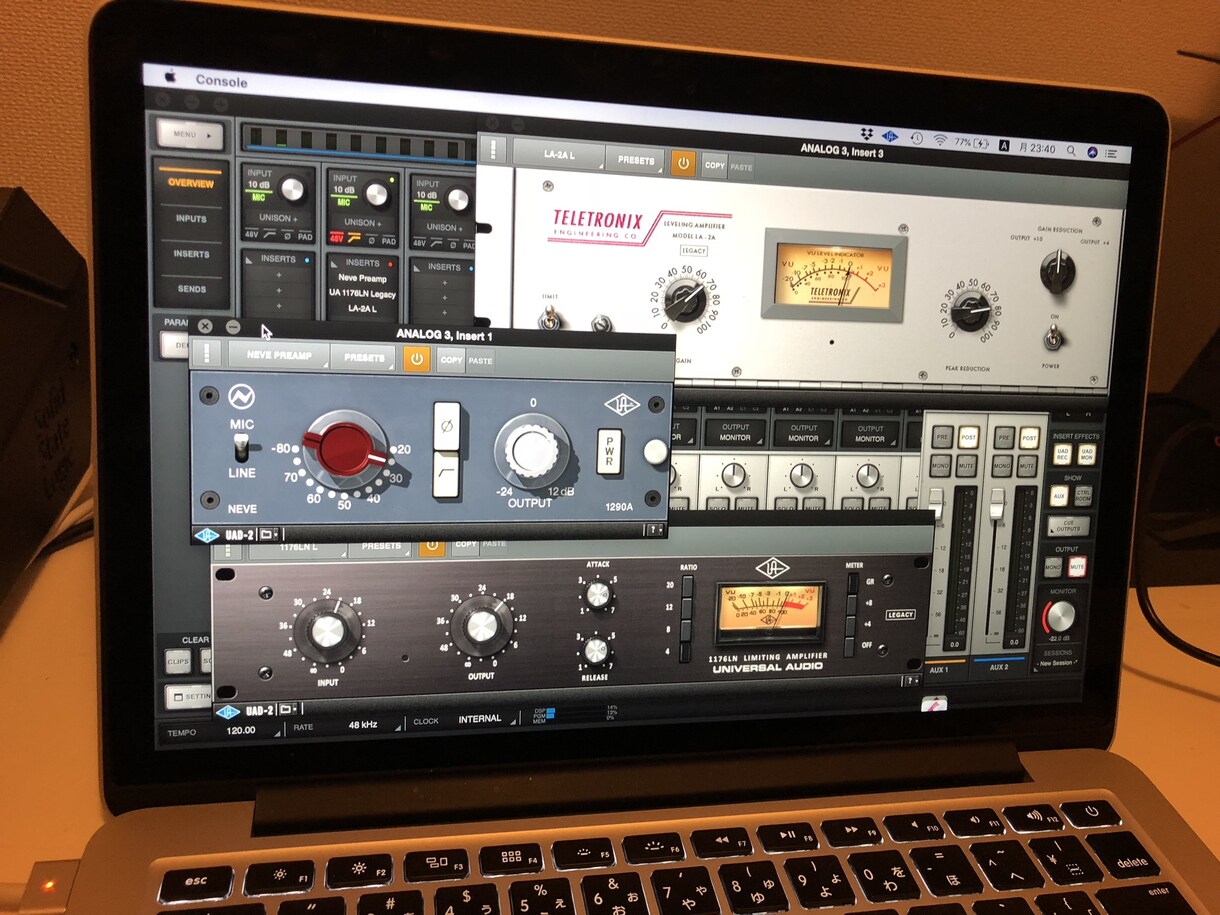The image size is (1220, 915).
Task: Click battery status icon in menu bar
Action: coord(983,144)
